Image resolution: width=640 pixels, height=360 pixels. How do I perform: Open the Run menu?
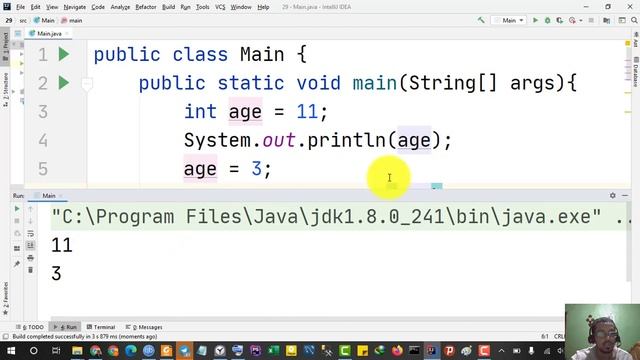[185, 7]
